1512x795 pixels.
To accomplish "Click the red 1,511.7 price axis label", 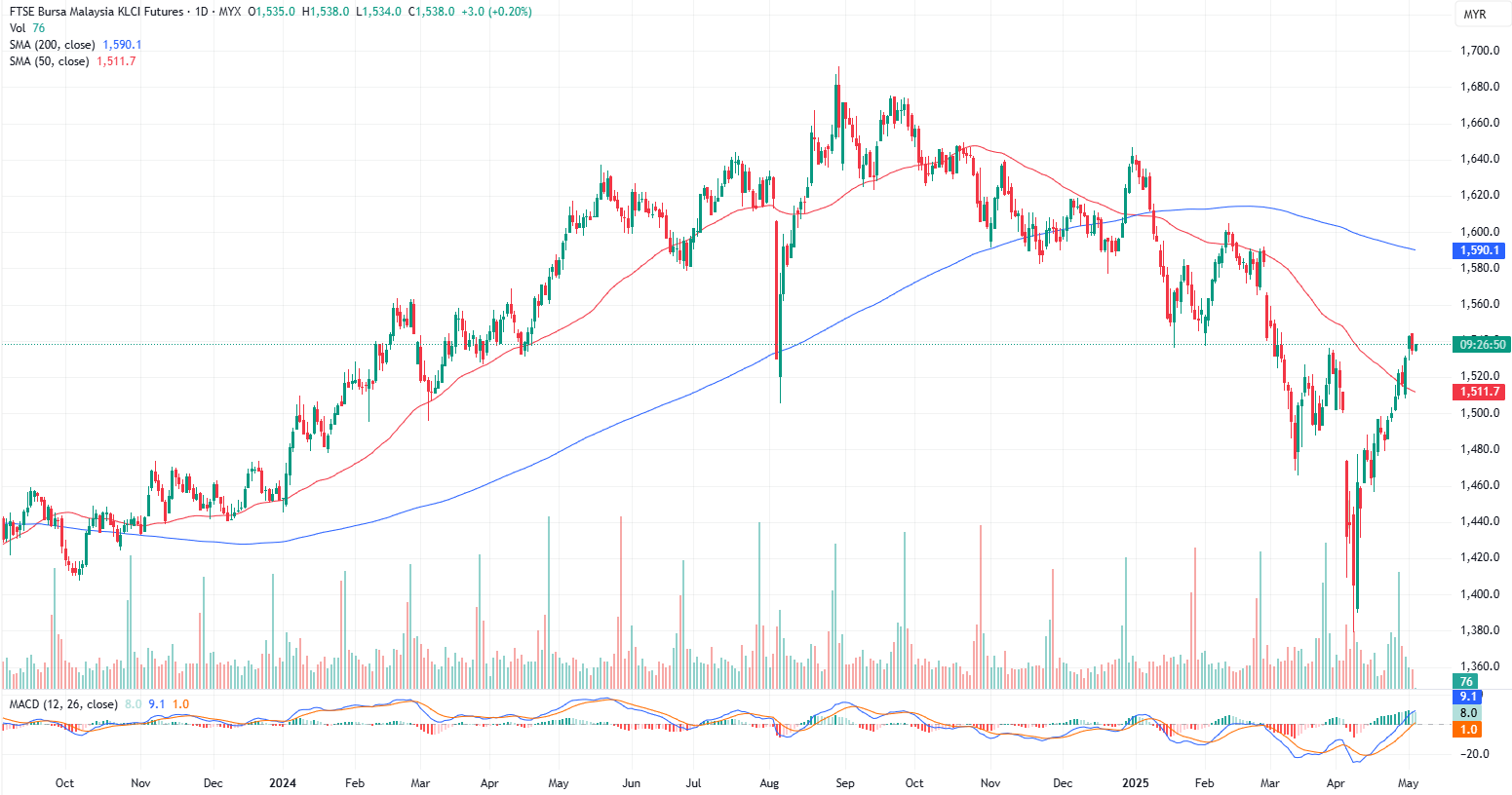I will [1479, 392].
